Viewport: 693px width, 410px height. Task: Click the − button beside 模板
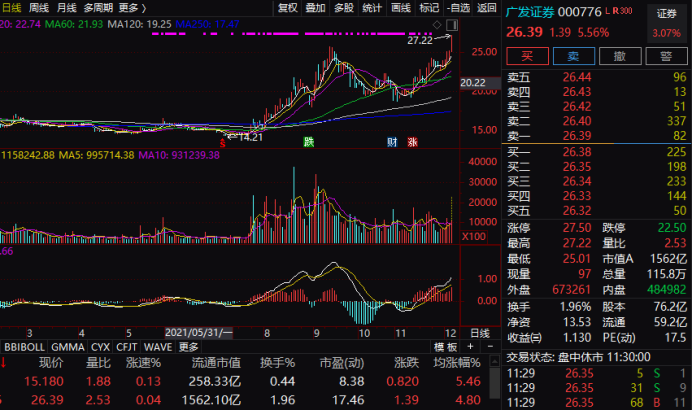coord(490,347)
